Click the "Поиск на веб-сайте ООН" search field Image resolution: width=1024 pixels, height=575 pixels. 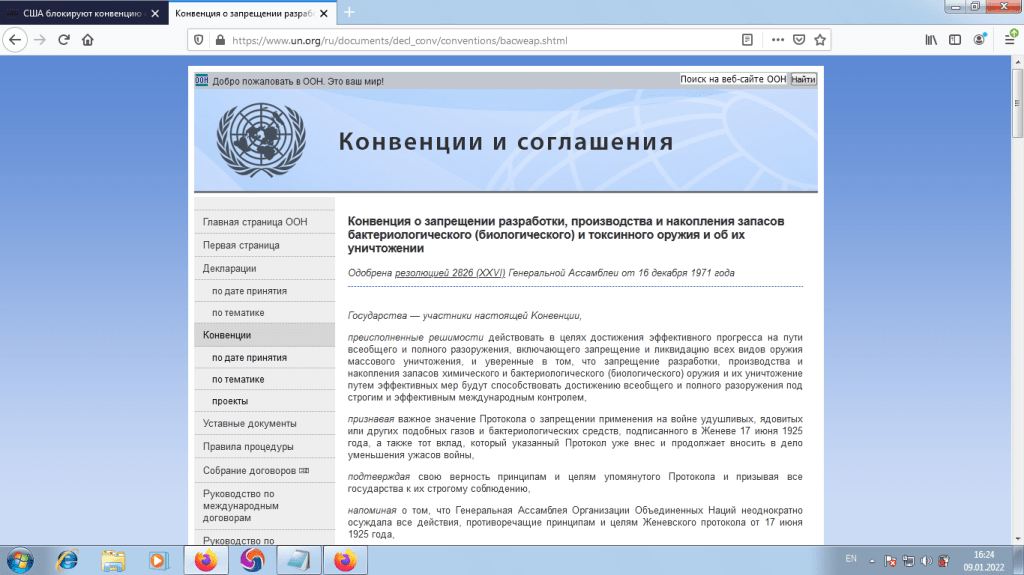pyautogui.click(x=733, y=79)
